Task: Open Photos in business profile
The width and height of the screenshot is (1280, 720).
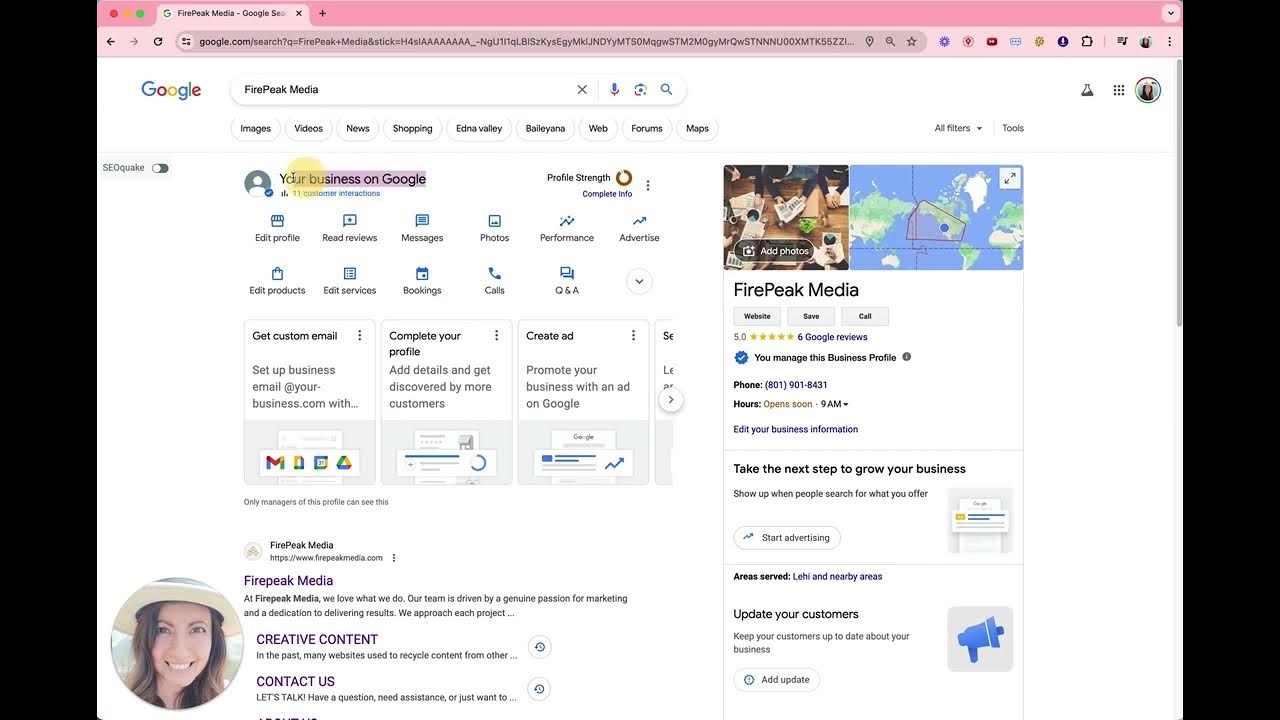Action: coord(494,228)
